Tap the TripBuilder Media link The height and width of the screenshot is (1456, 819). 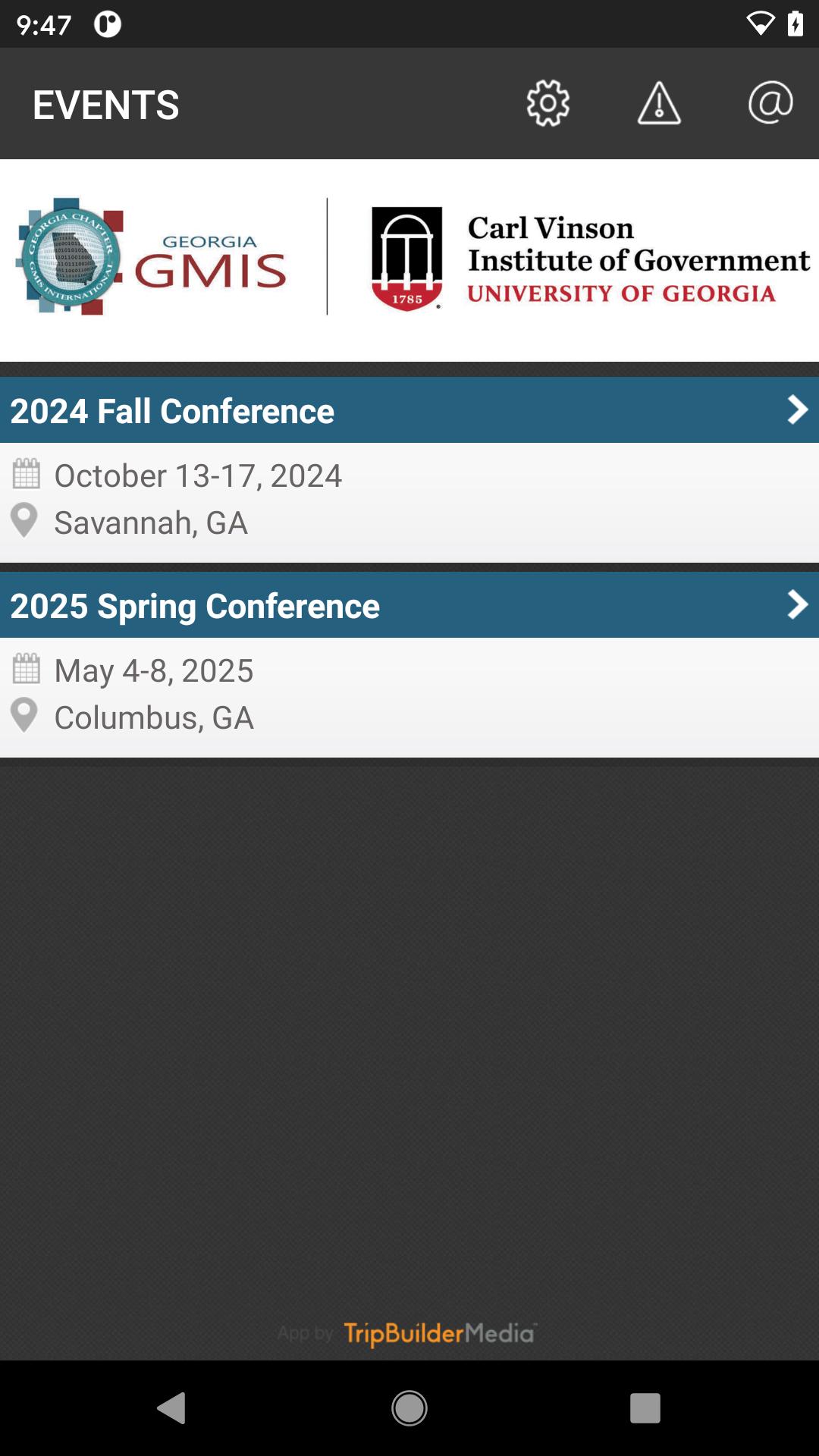[440, 1333]
